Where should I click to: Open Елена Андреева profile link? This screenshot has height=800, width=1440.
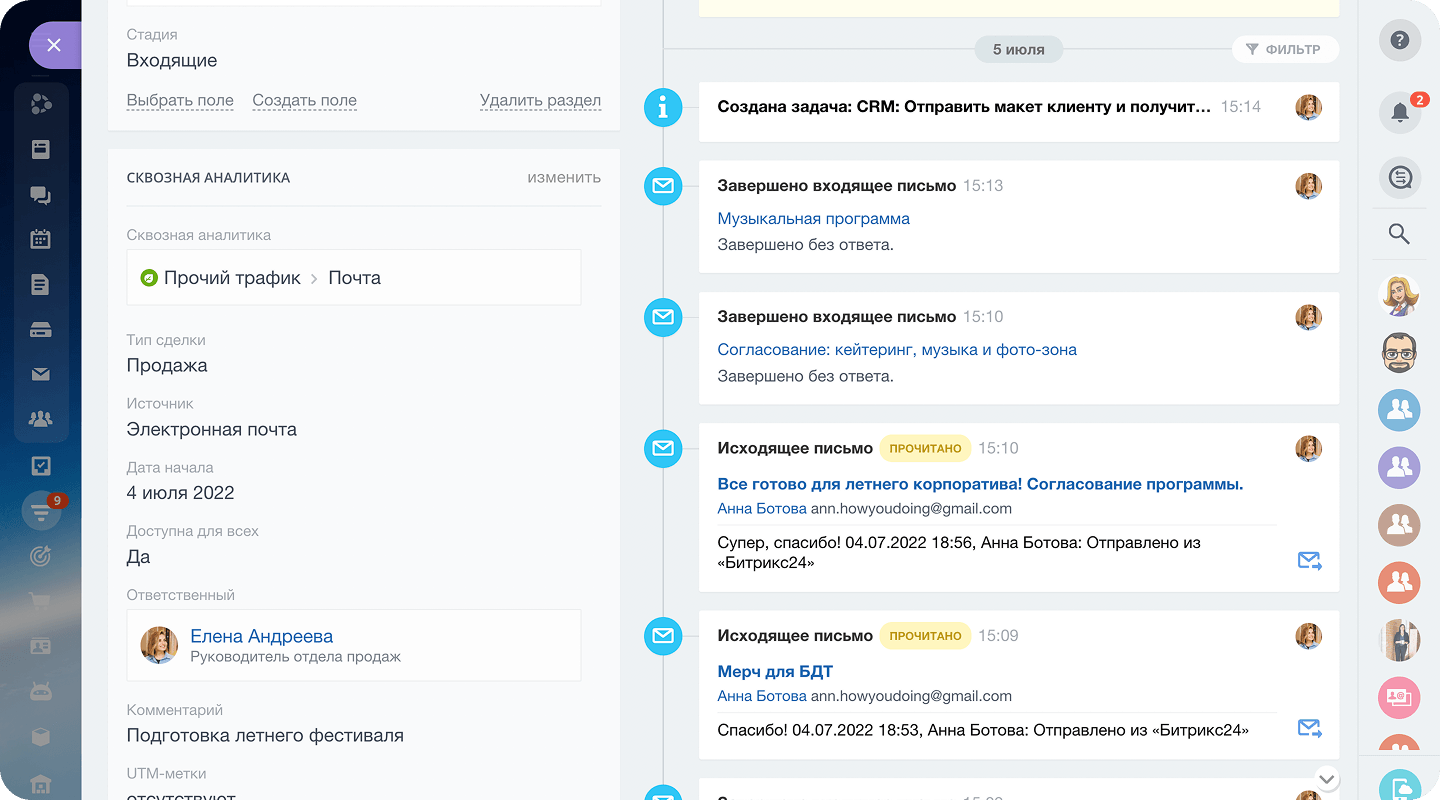261,636
